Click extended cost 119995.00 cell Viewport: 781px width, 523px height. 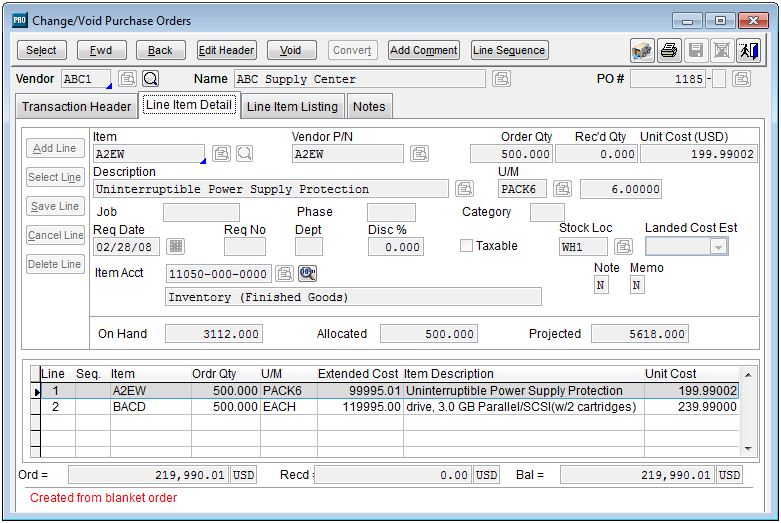pos(360,407)
